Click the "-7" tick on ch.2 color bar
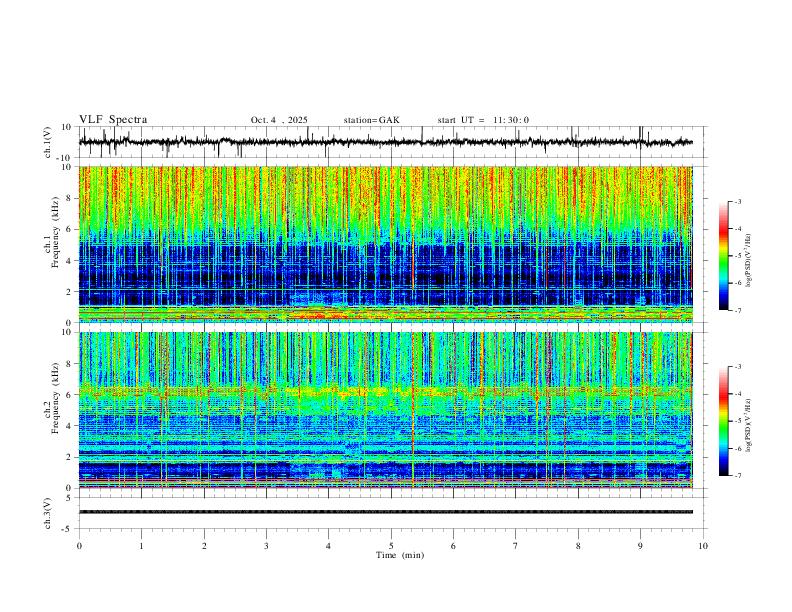The height and width of the screenshot is (612, 792). point(737,475)
